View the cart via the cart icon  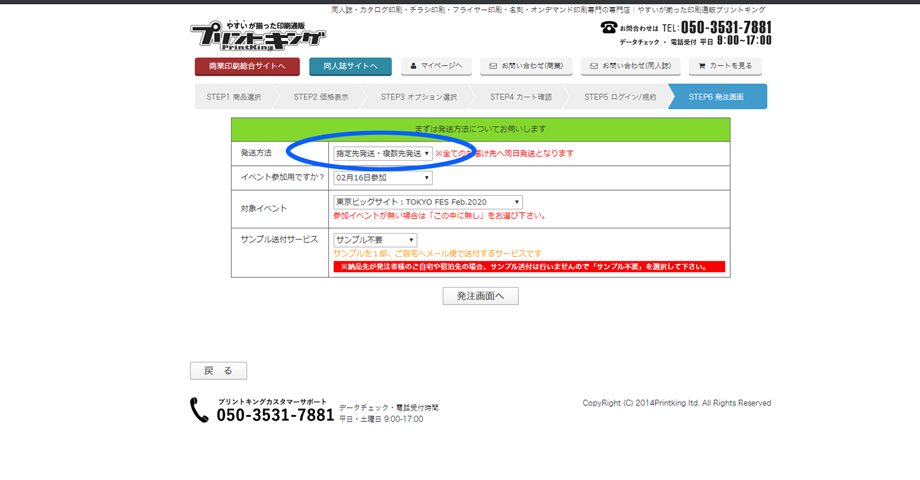[702, 66]
